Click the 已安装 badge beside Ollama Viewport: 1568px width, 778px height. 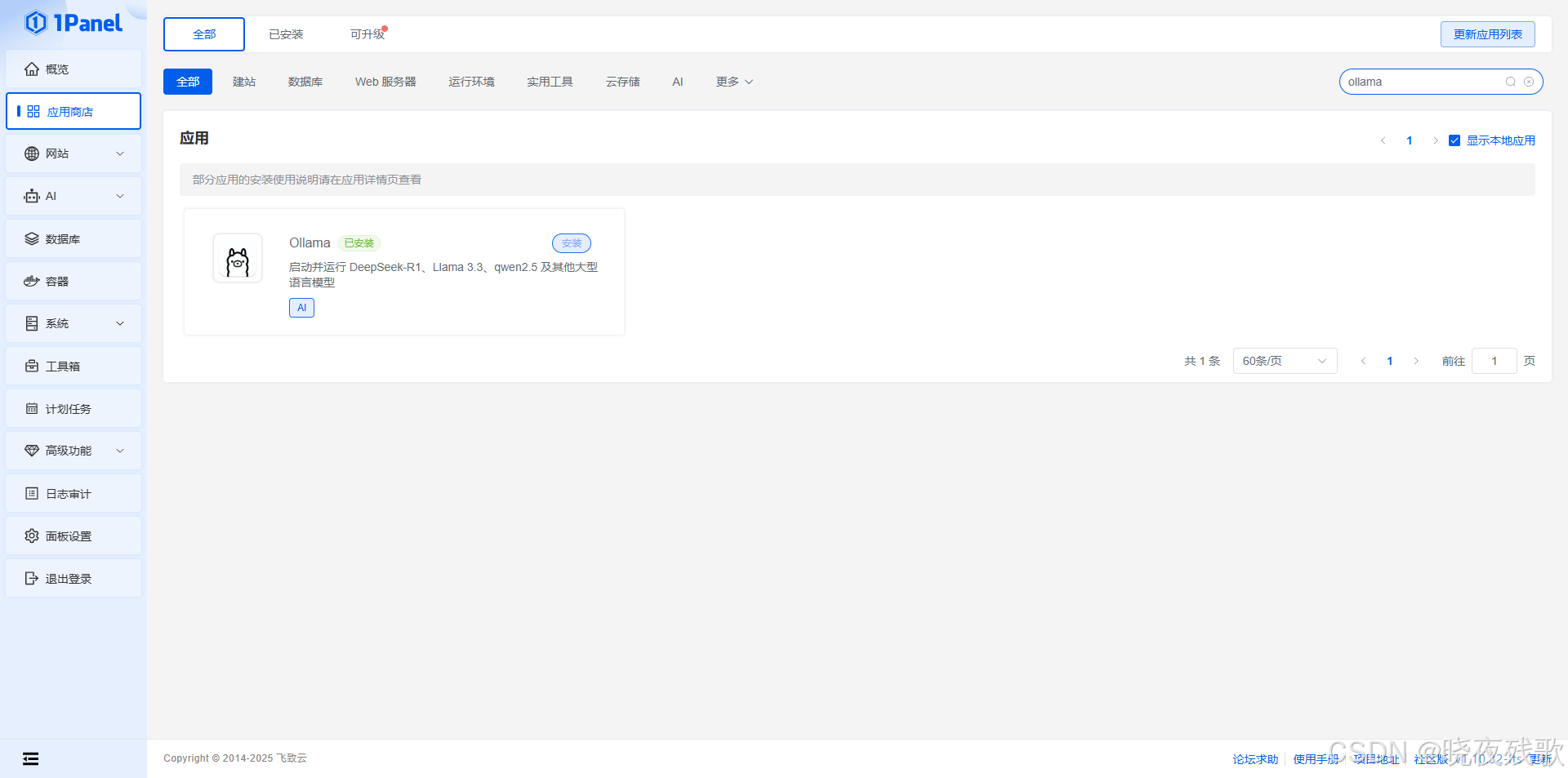coord(359,243)
